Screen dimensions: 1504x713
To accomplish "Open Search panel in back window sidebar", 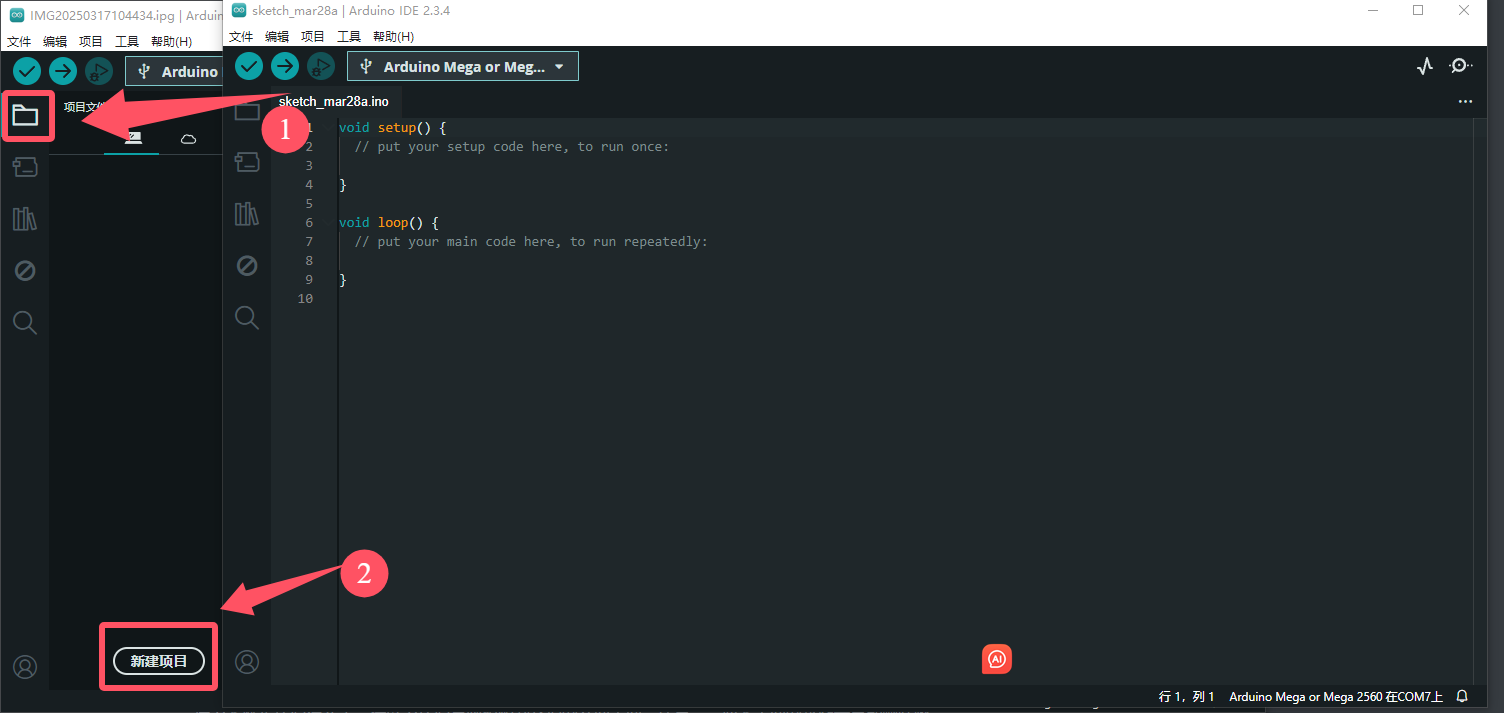I will (25, 323).
